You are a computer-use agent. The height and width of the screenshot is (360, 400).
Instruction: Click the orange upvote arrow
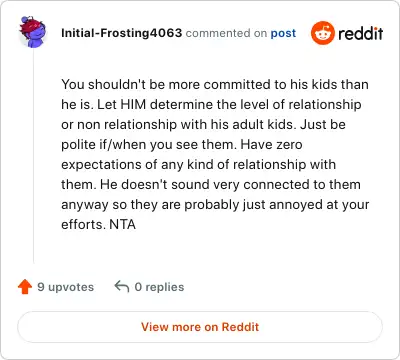25,287
